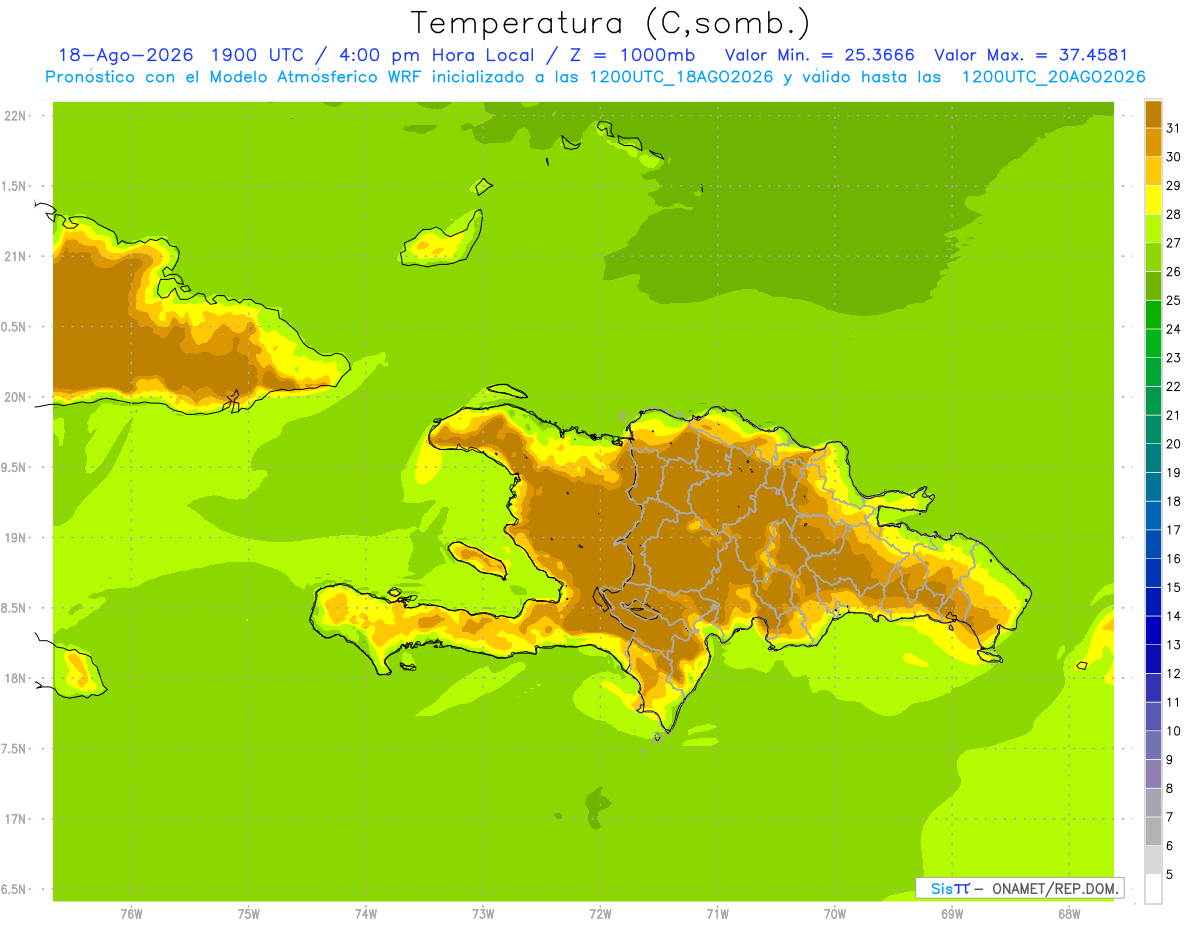
Task: Click the '17N' latitude label
Action: click(x=14, y=819)
